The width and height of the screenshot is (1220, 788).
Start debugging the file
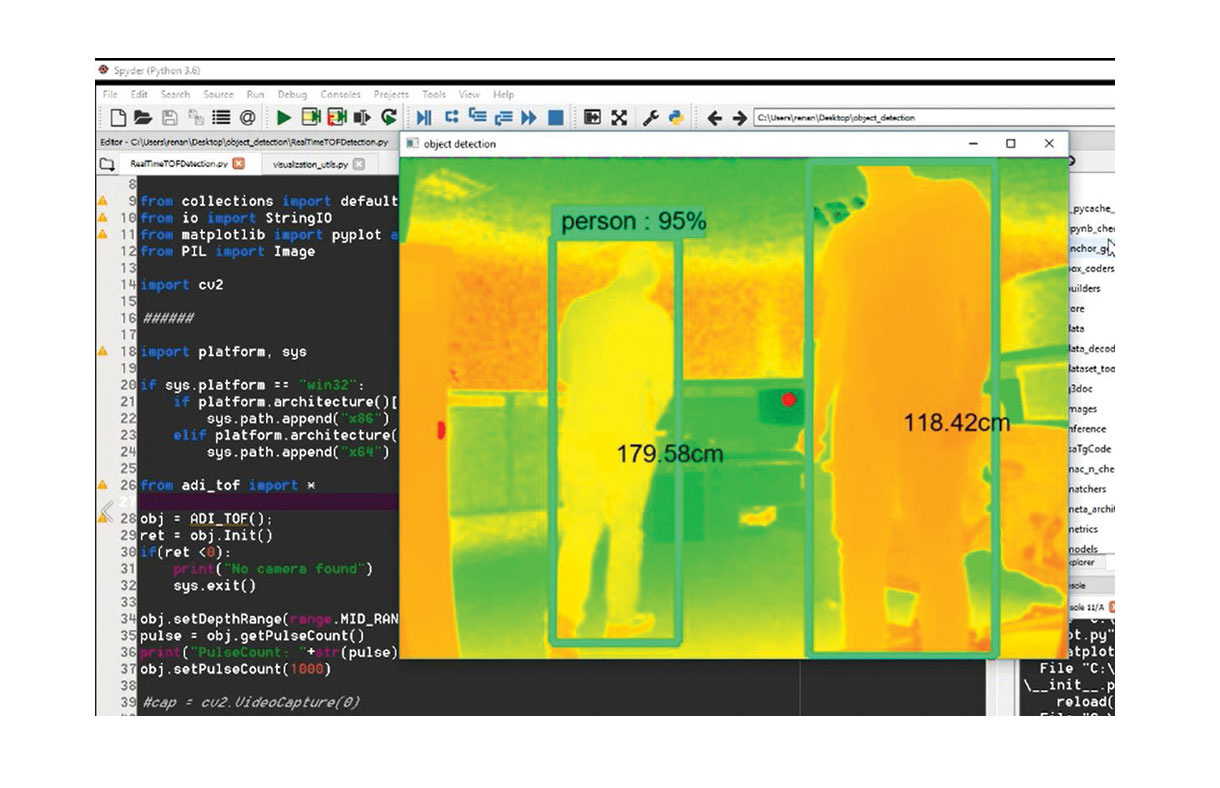click(424, 118)
